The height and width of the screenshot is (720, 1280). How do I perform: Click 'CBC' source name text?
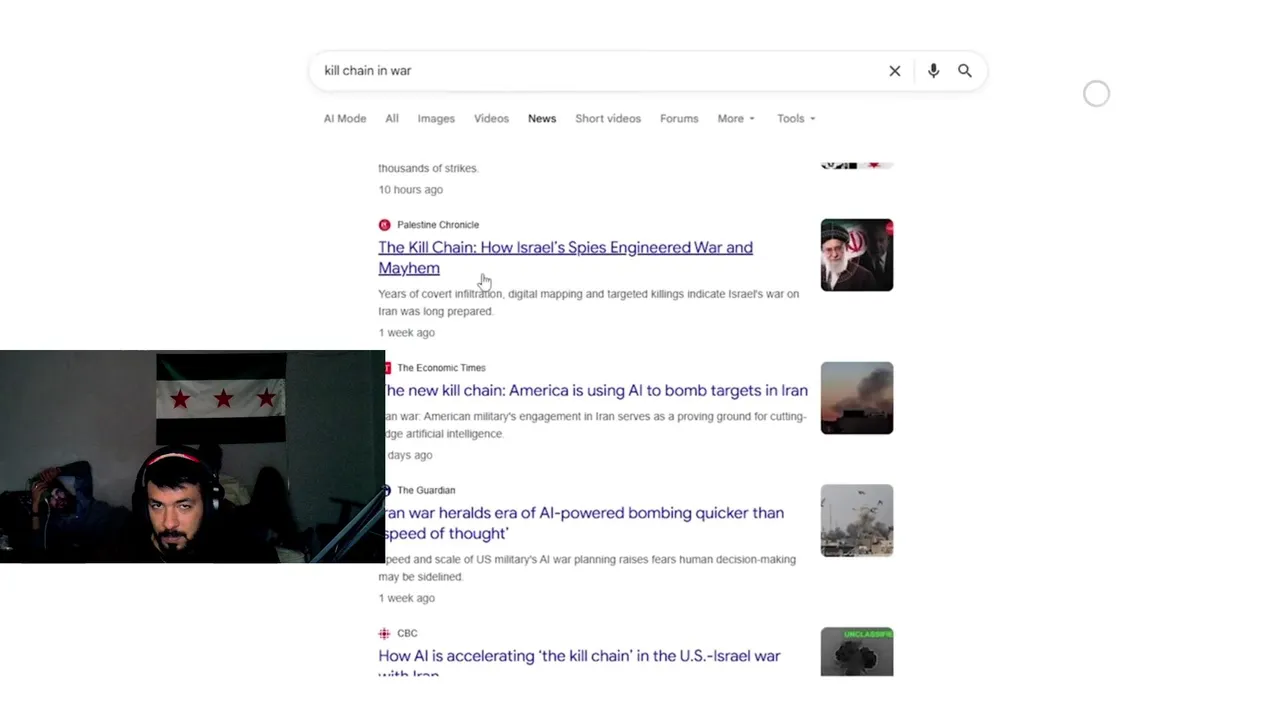coord(407,633)
